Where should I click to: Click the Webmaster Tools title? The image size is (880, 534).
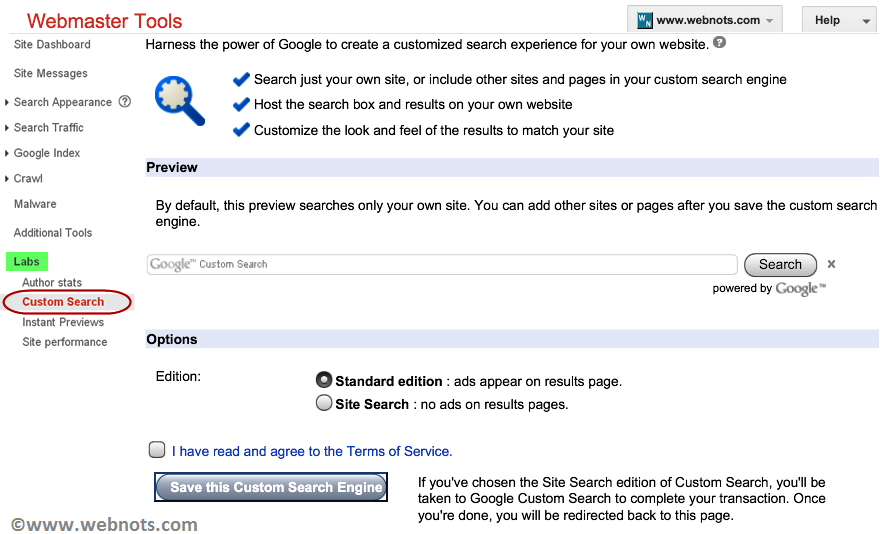pyautogui.click(x=104, y=21)
